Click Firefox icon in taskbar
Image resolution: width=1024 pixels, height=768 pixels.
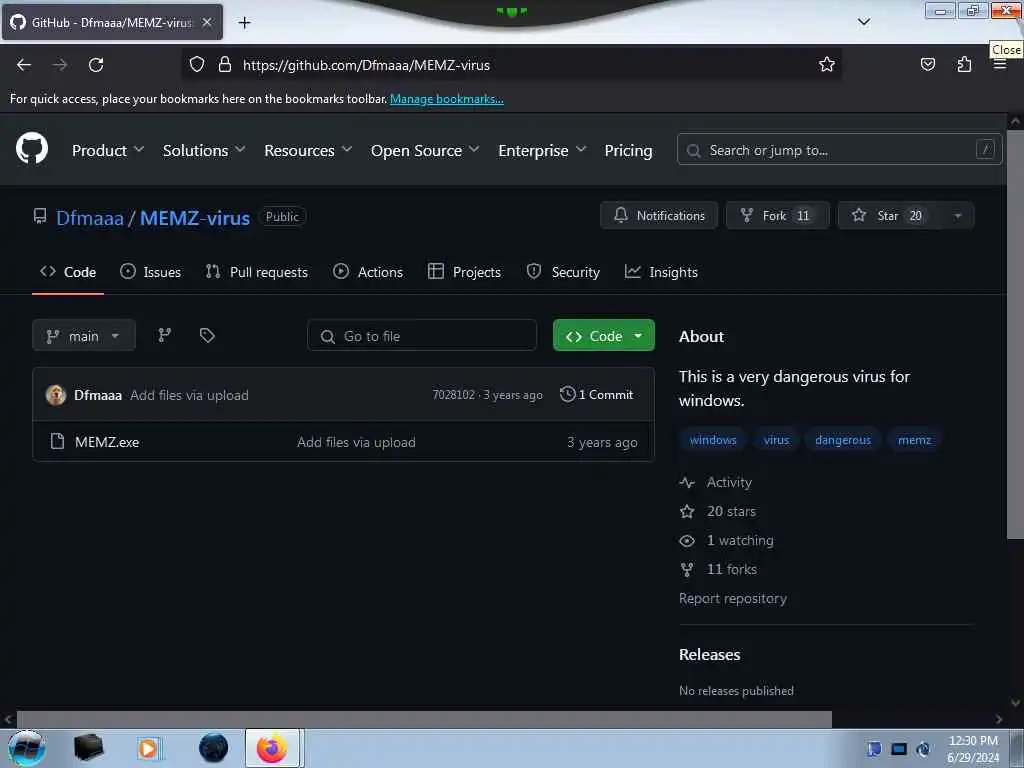(x=272, y=748)
